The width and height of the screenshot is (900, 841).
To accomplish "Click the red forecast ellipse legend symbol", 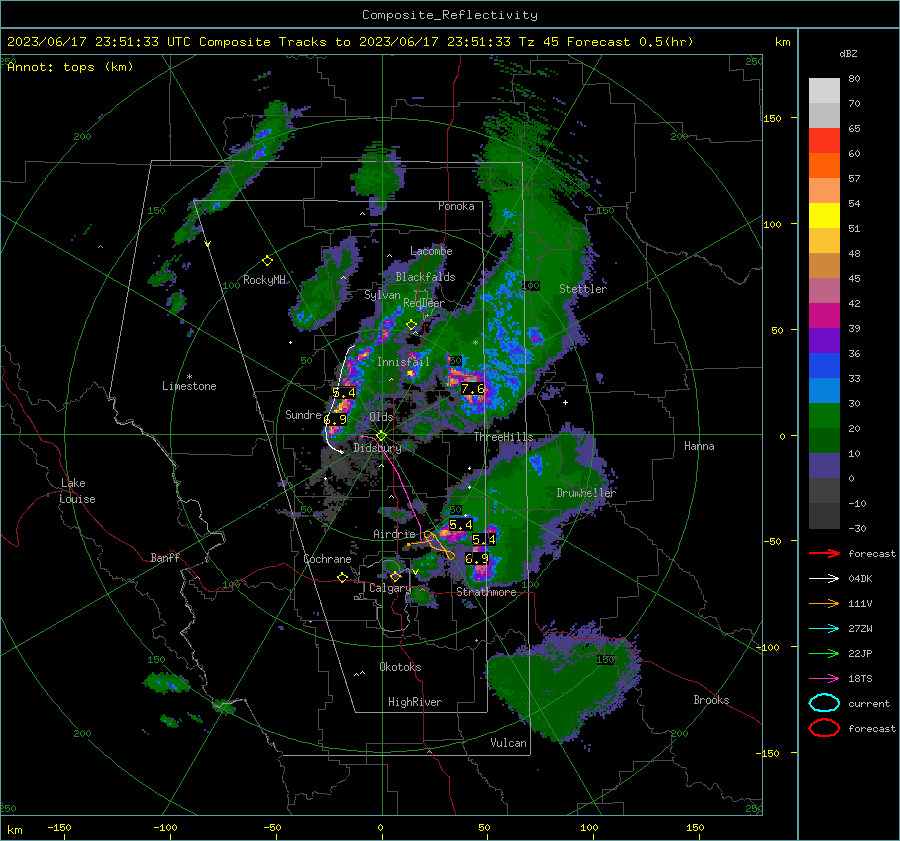I will [x=824, y=728].
